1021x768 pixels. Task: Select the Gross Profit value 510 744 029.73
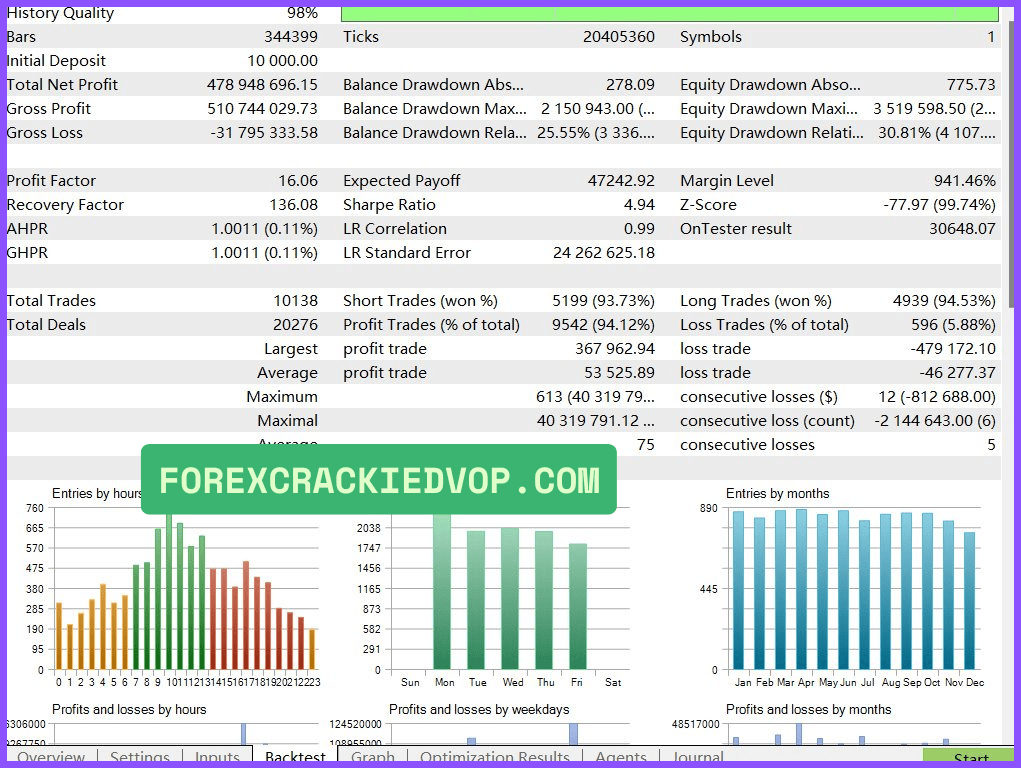coord(262,109)
